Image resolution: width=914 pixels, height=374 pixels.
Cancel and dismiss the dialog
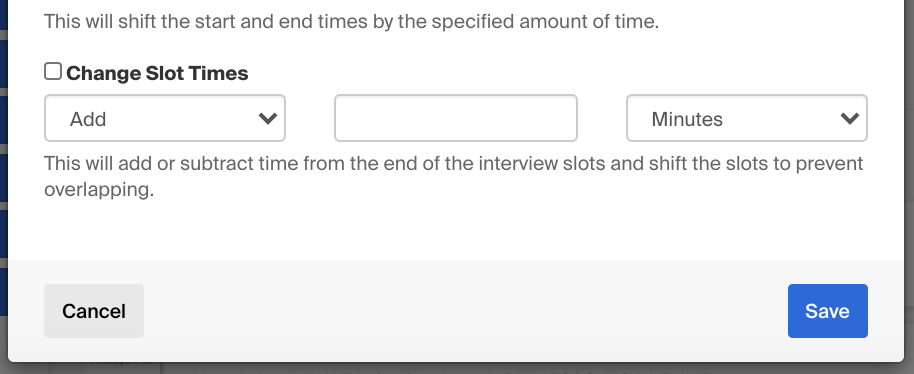click(x=94, y=311)
